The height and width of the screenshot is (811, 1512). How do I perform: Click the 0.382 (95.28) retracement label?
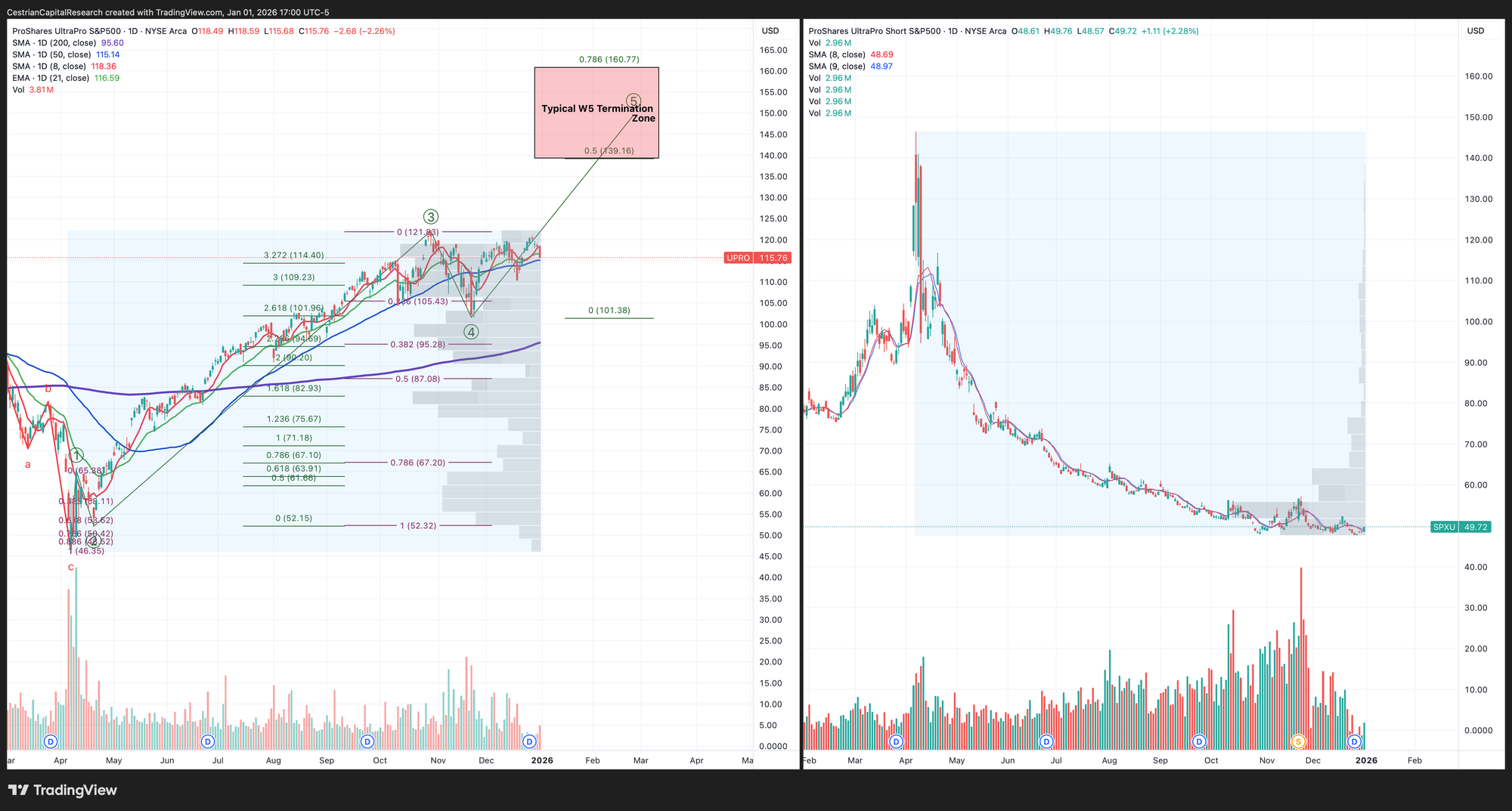click(418, 345)
